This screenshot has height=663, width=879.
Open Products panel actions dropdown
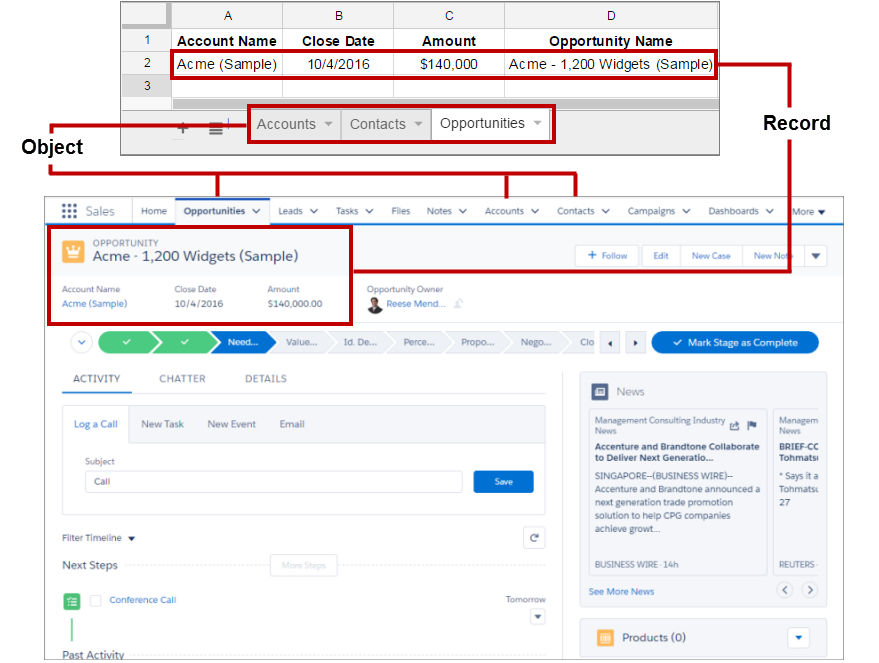click(799, 638)
